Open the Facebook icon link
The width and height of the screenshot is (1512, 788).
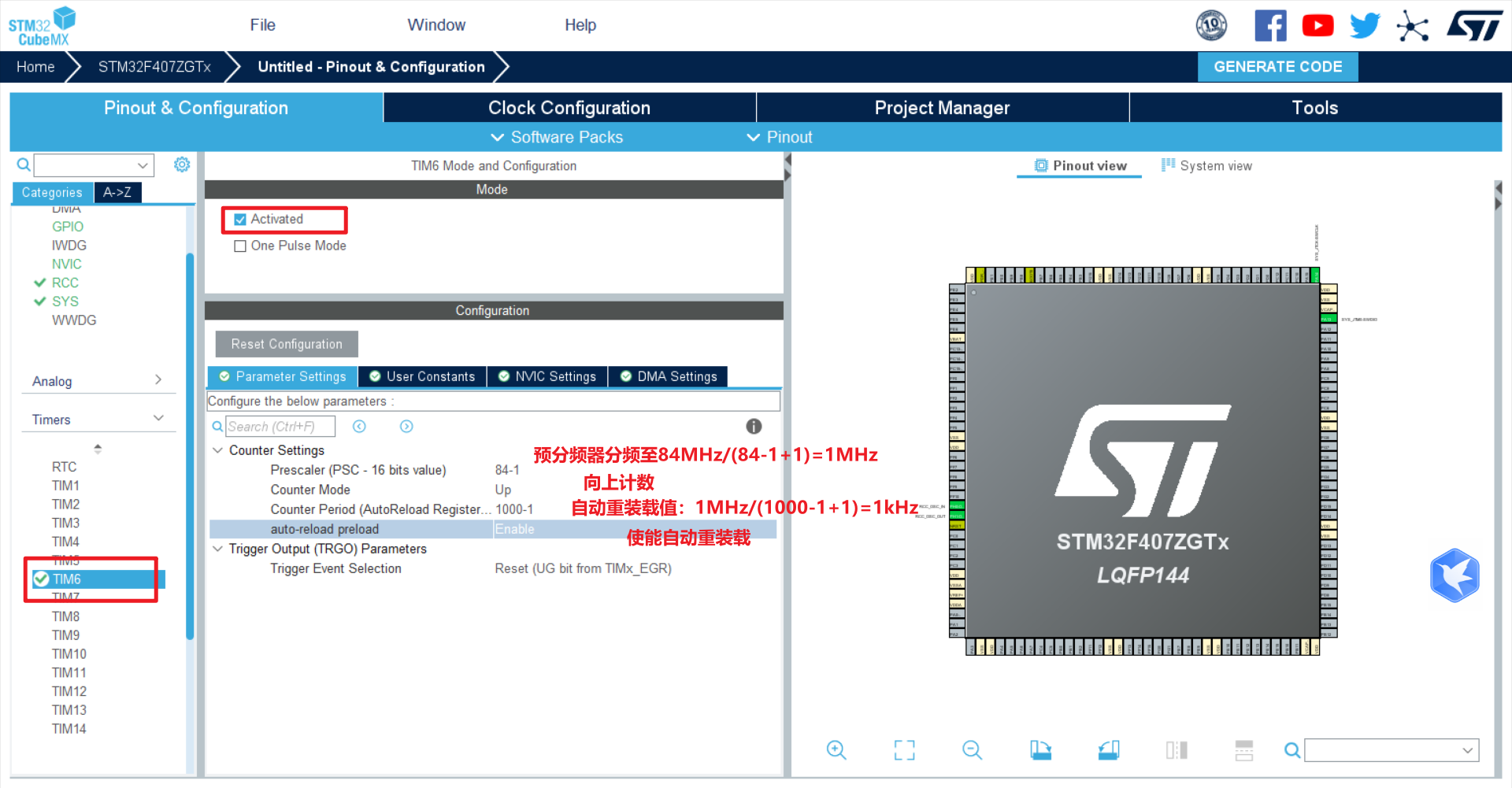point(1270,25)
